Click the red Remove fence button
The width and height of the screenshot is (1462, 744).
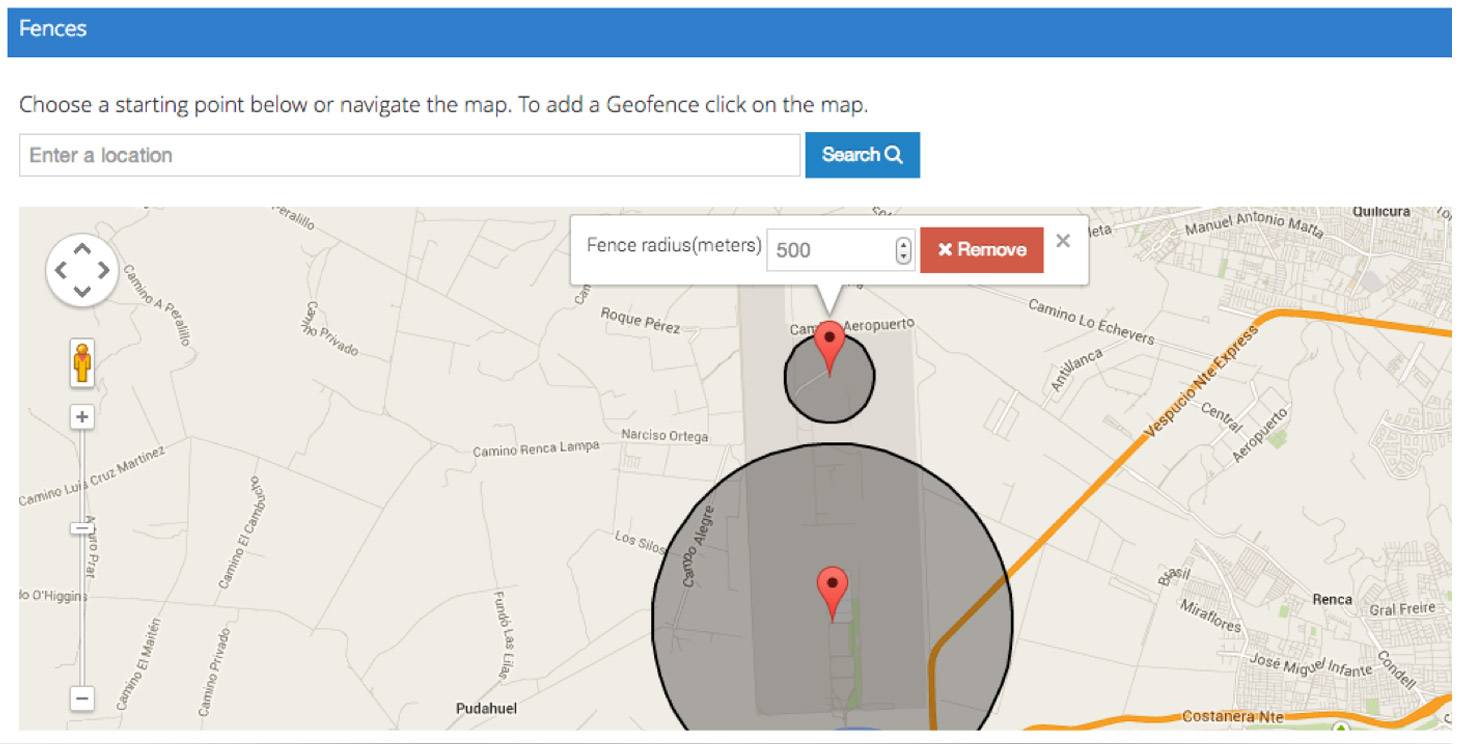click(981, 250)
